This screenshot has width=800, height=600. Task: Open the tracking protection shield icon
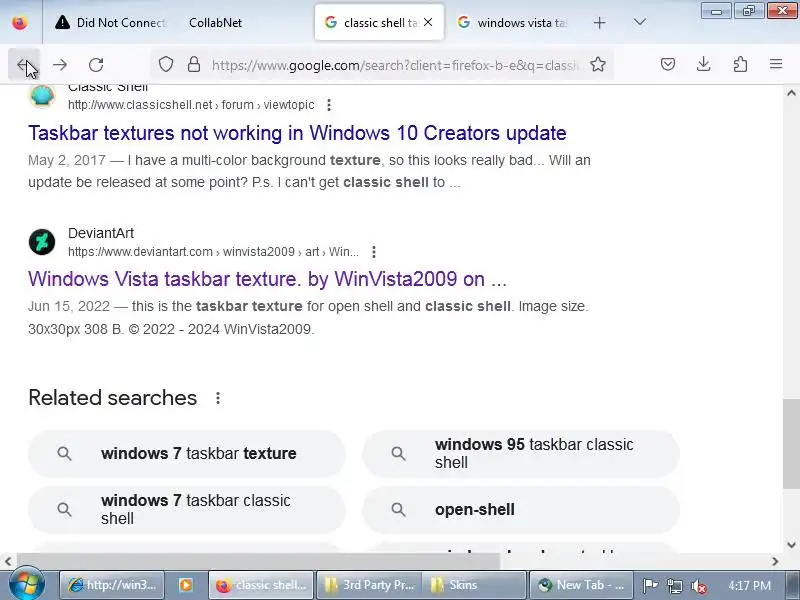coord(166,64)
